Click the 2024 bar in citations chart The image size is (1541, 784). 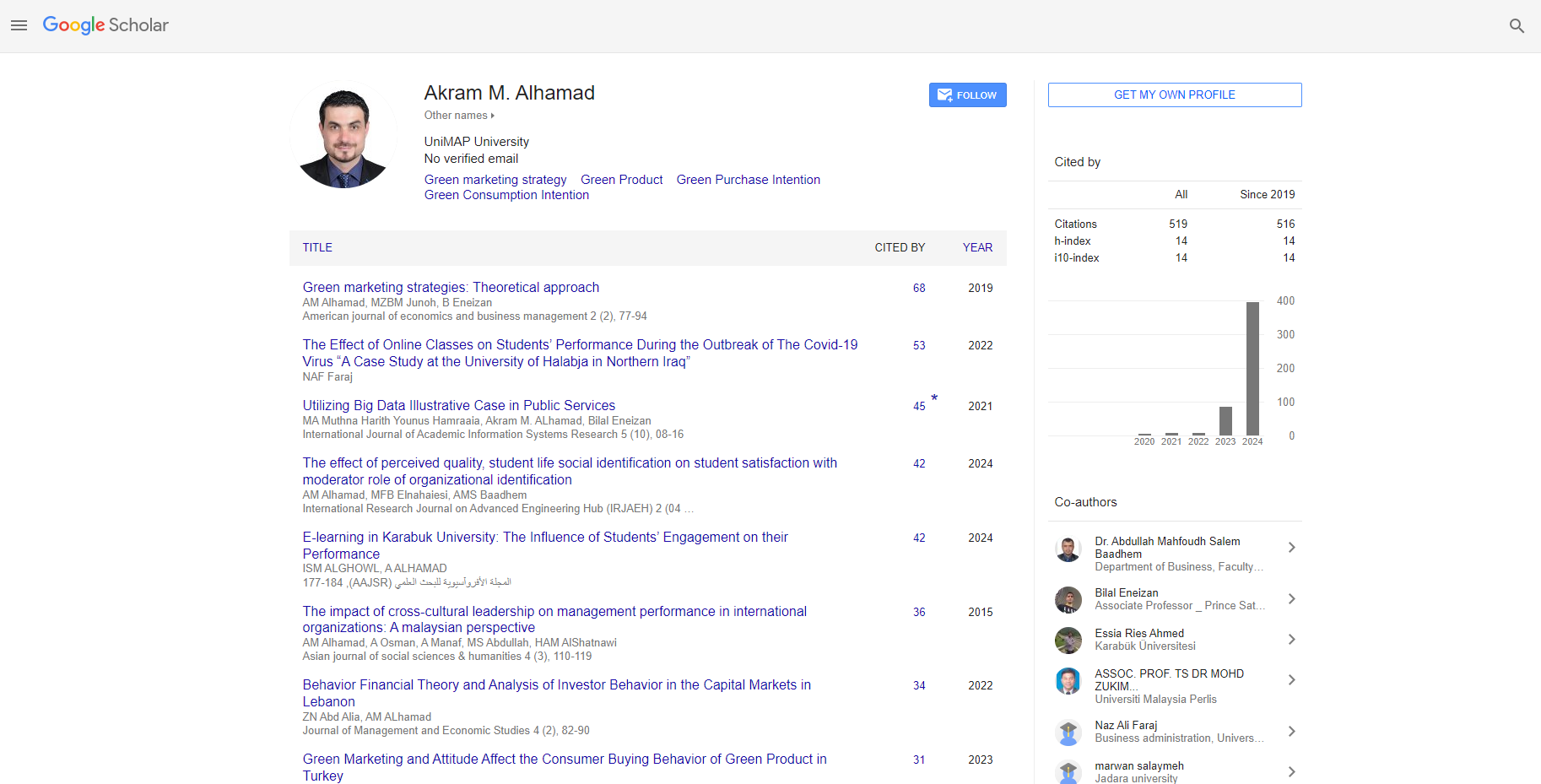click(x=1252, y=369)
